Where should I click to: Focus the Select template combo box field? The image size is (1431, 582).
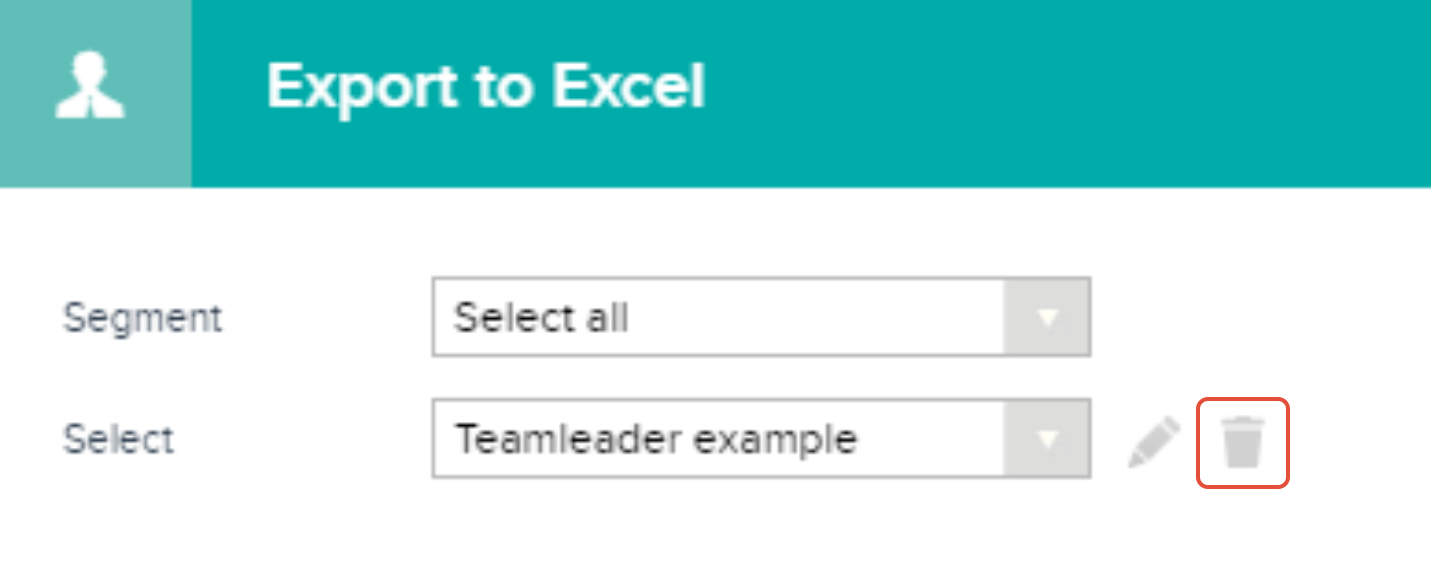tap(761, 439)
